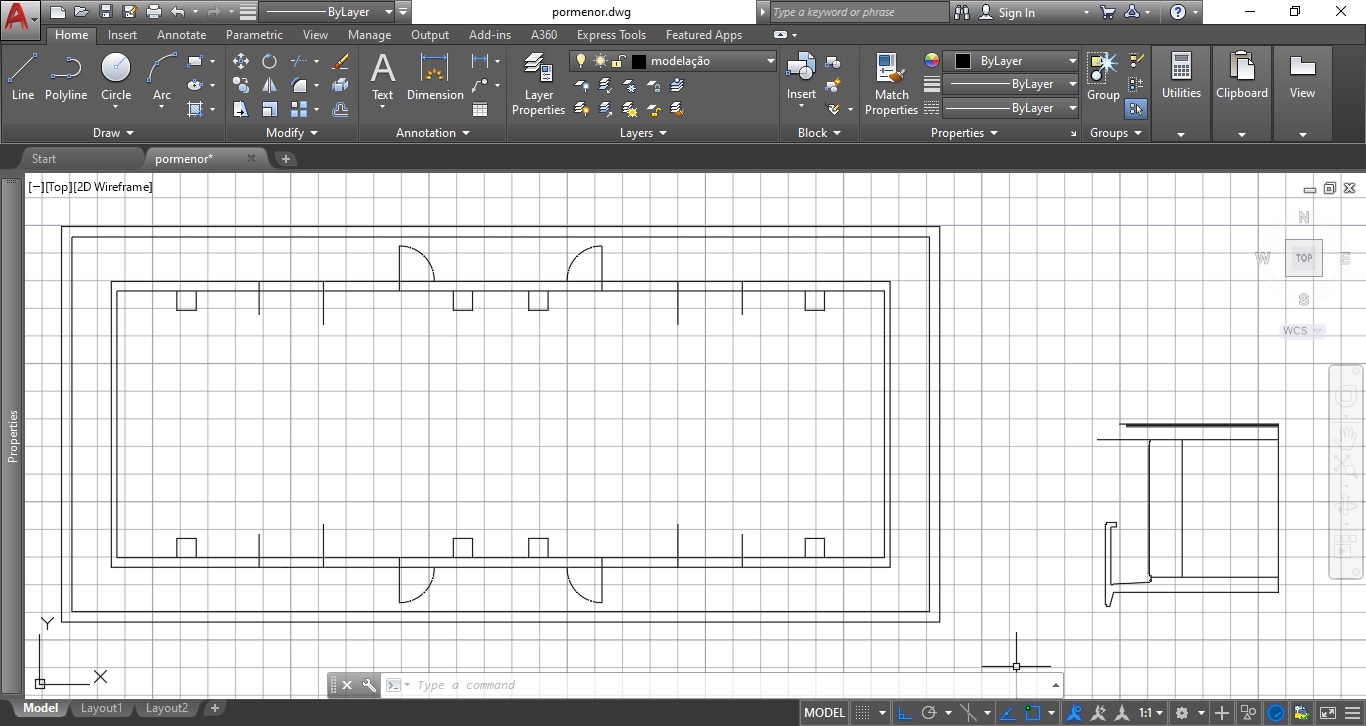Open the annotation scale 1:1 dropdown
Screen dimensions: 1366x726
pos(1151,713)
